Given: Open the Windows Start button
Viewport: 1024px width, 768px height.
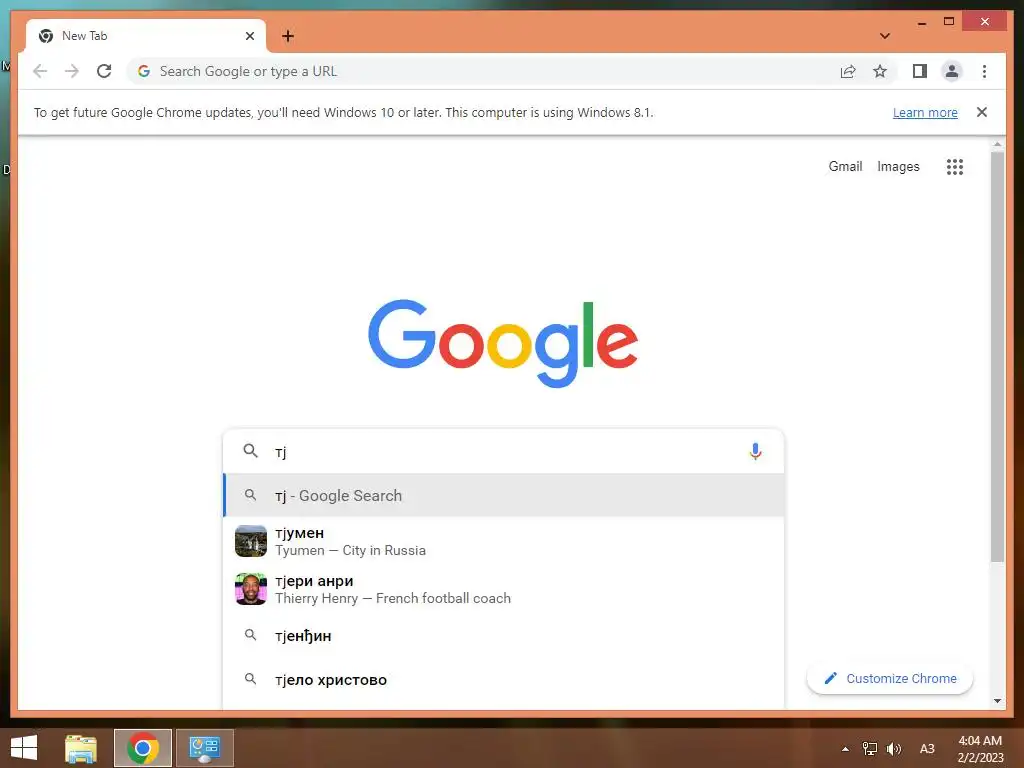Looking at the screenshot, I should tap(24, 748).
